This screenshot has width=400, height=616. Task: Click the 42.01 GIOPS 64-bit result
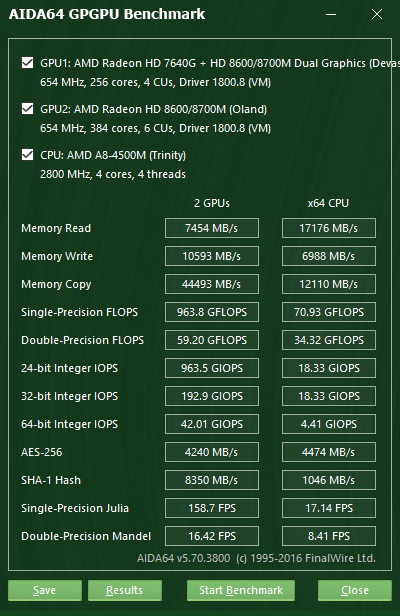(212, 424)
